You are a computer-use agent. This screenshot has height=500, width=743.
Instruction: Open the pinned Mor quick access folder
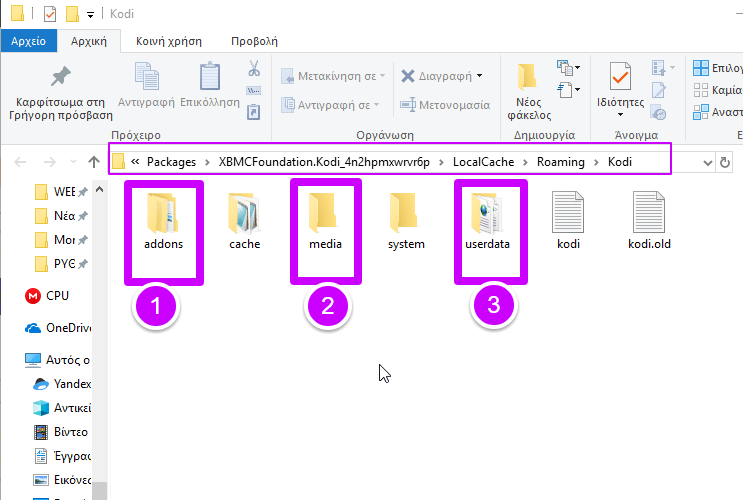coord(61,240)
